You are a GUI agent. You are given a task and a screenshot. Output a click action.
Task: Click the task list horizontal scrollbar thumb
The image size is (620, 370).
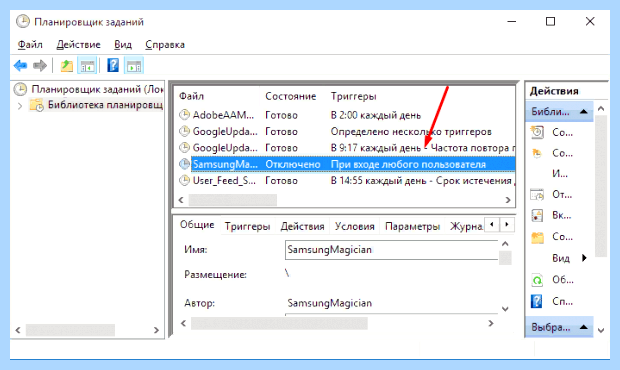tap(232, 200)
